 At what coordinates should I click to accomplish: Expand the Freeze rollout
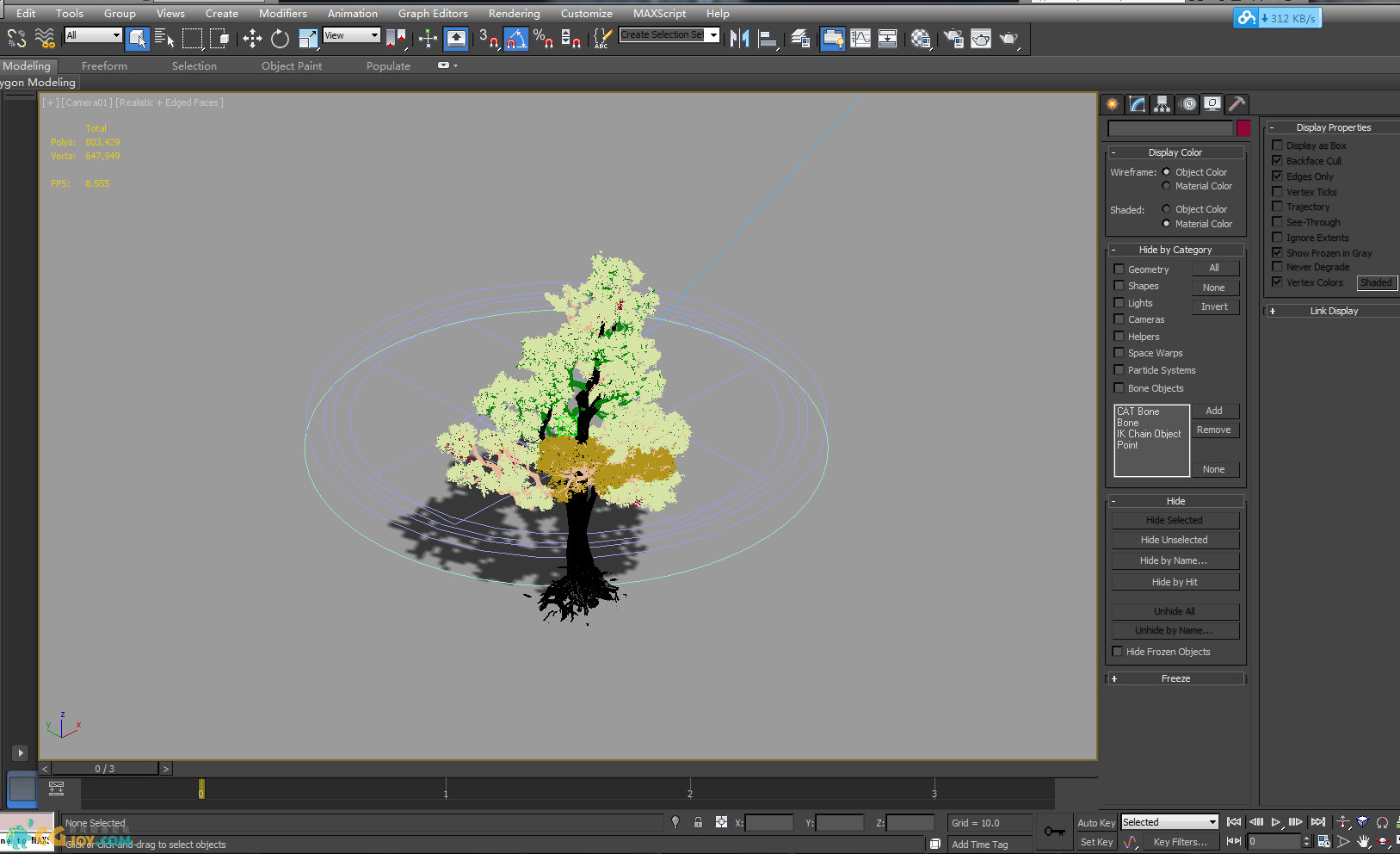(1175, 678)
